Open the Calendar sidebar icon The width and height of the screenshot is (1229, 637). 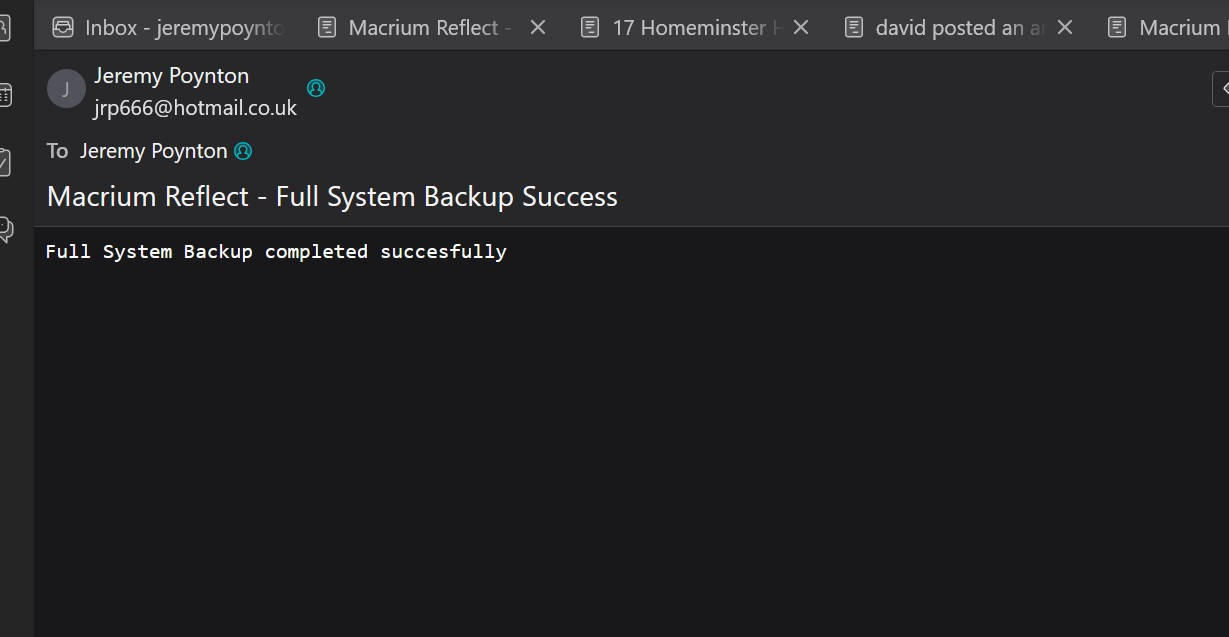pyautogui.click(x=5, y=95)
